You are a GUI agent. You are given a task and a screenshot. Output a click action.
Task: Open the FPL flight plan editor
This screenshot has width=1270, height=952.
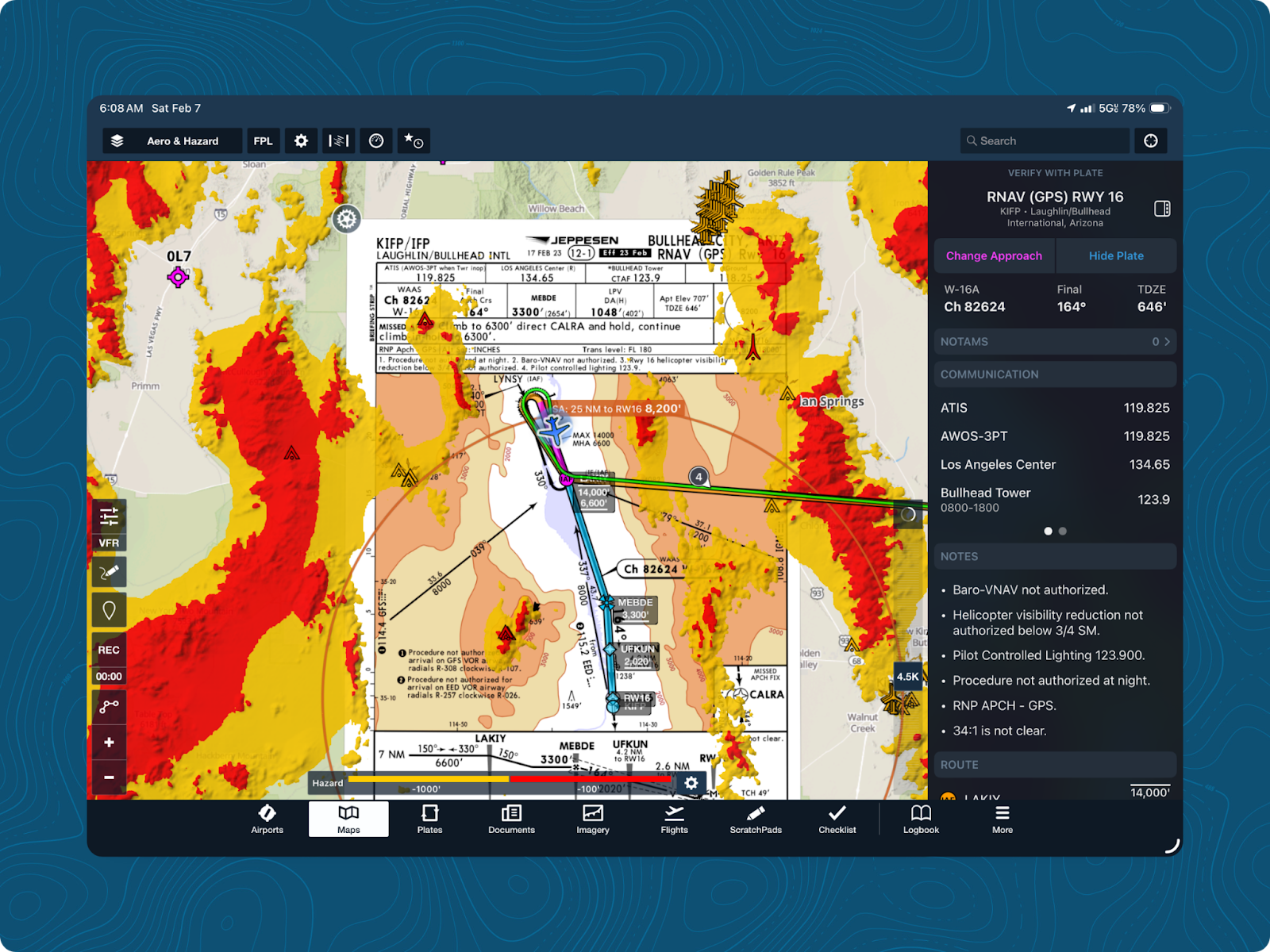tap(263, 141)
